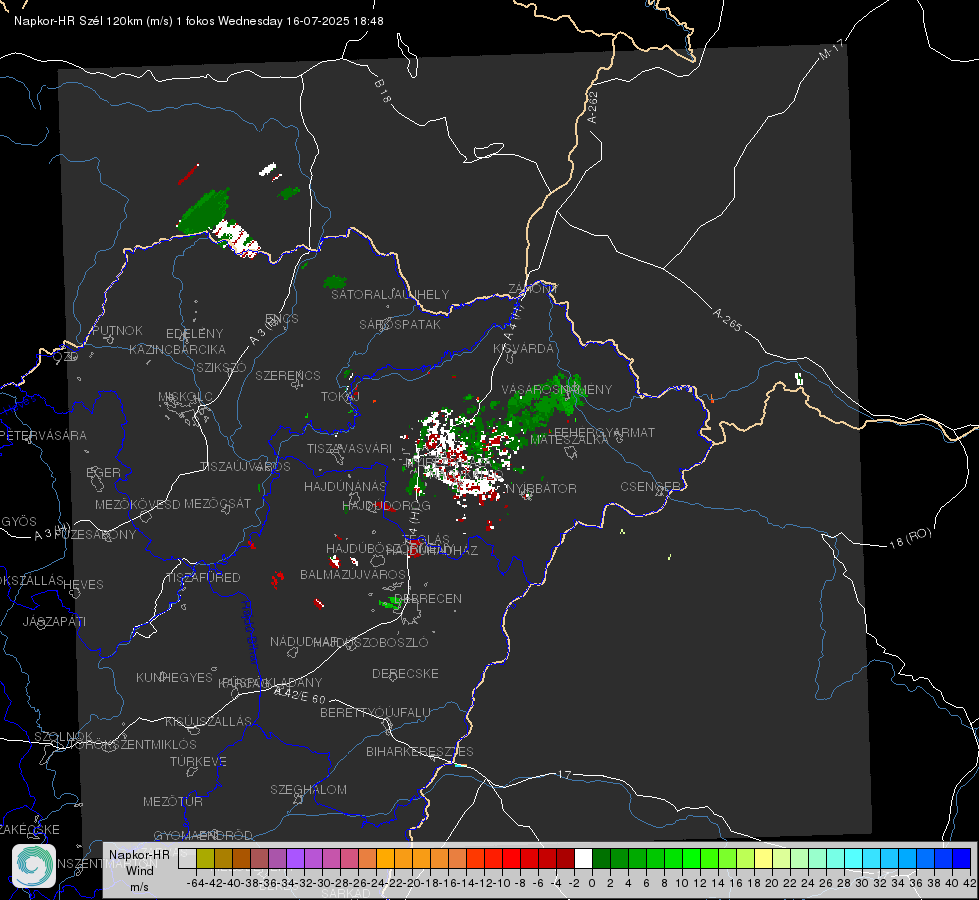Viewport: 979px width, 900px height.
Task: Click the KISÚJSZÁLLÁS city label
Action: [208, 721]
